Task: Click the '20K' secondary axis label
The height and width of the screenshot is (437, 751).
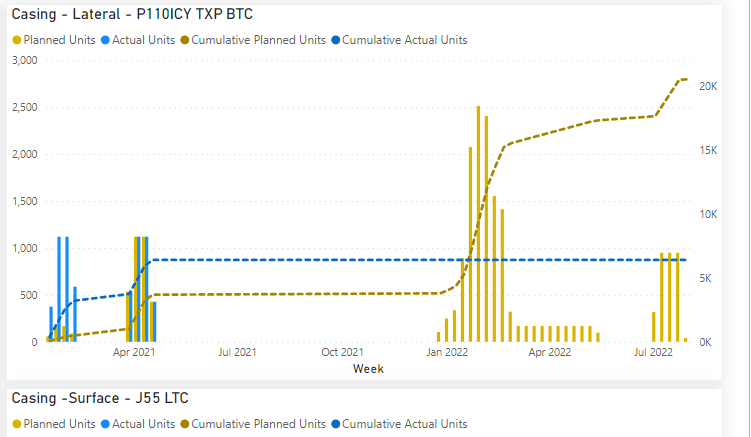Action: (x=708, y=87)
